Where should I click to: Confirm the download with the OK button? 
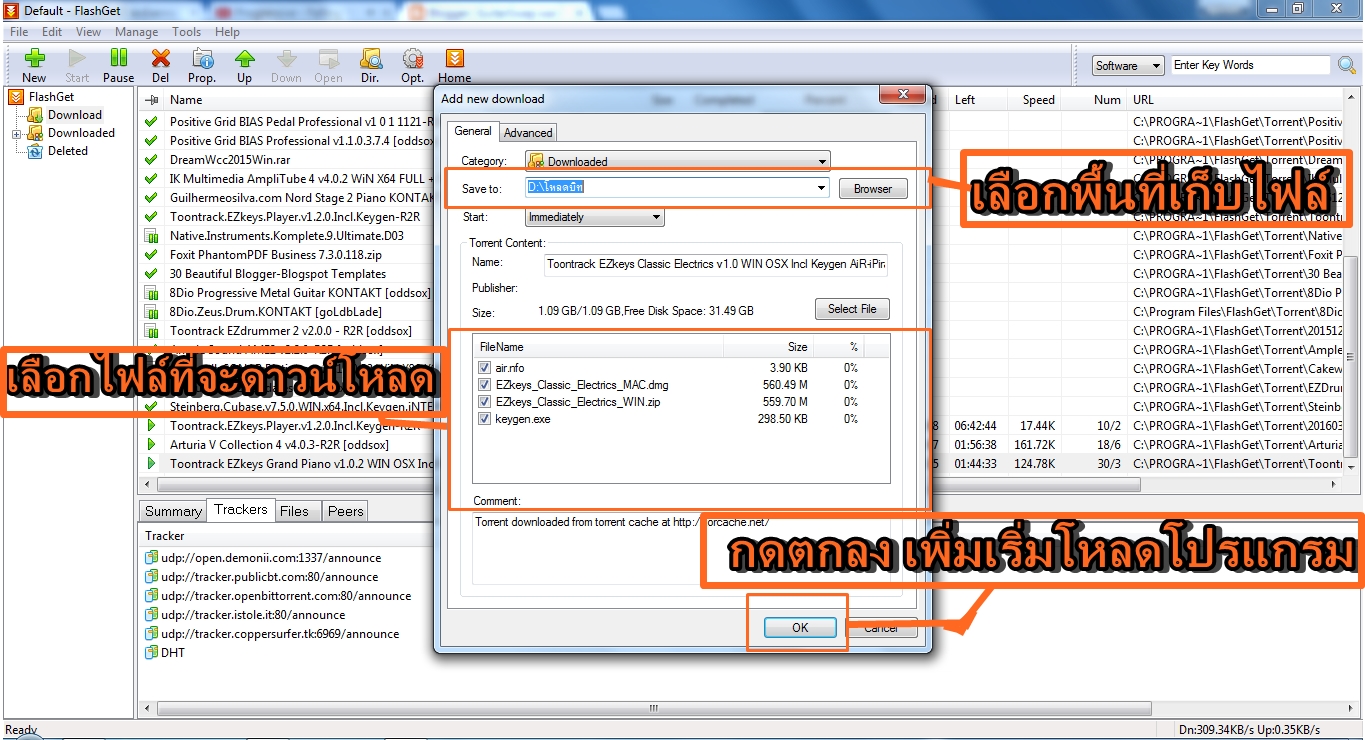tap(800, 628)
